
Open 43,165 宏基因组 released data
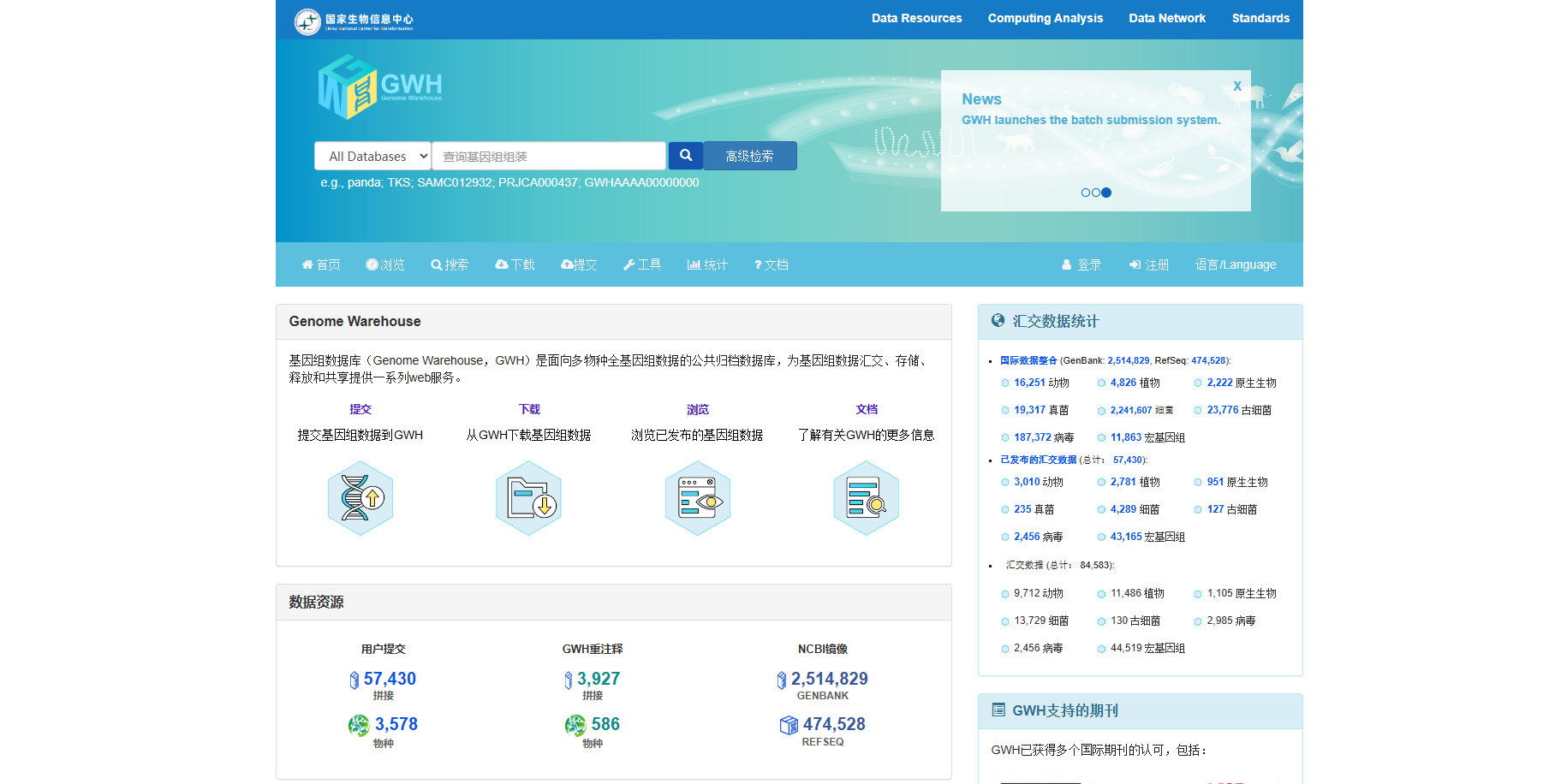pos(1147,537)
